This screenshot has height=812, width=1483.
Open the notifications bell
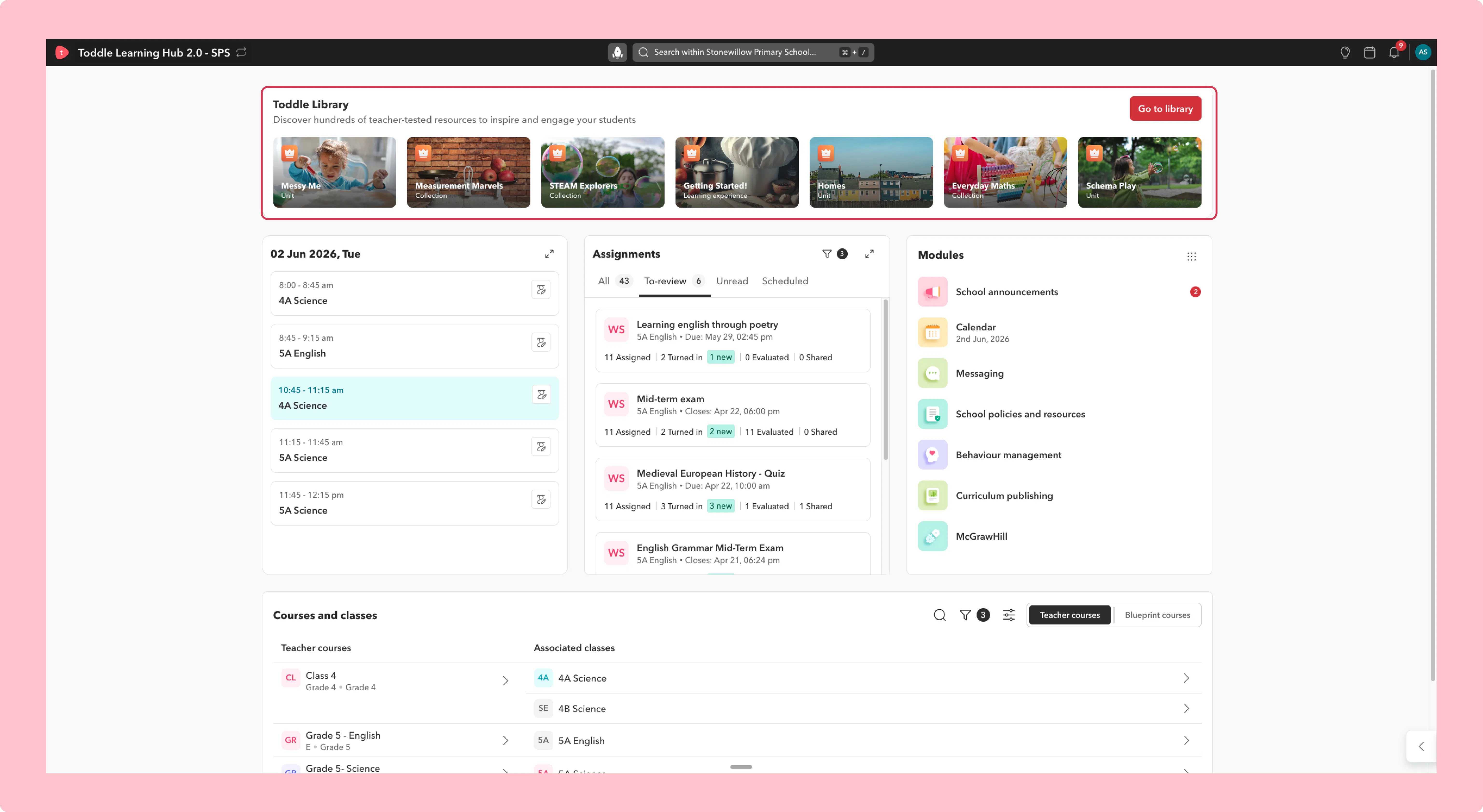tap(1394, 52)
